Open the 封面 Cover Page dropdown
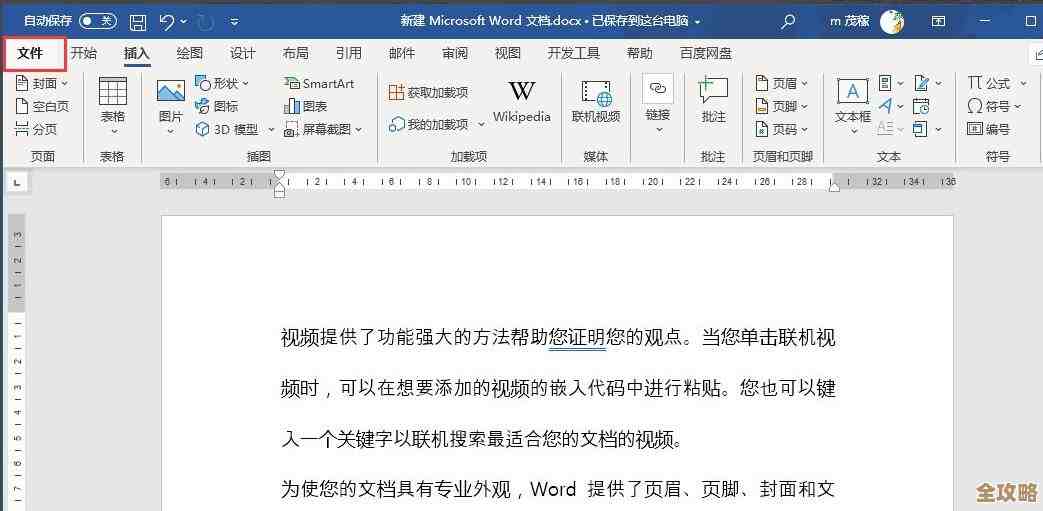1043x511 pixels. point(42,83)
